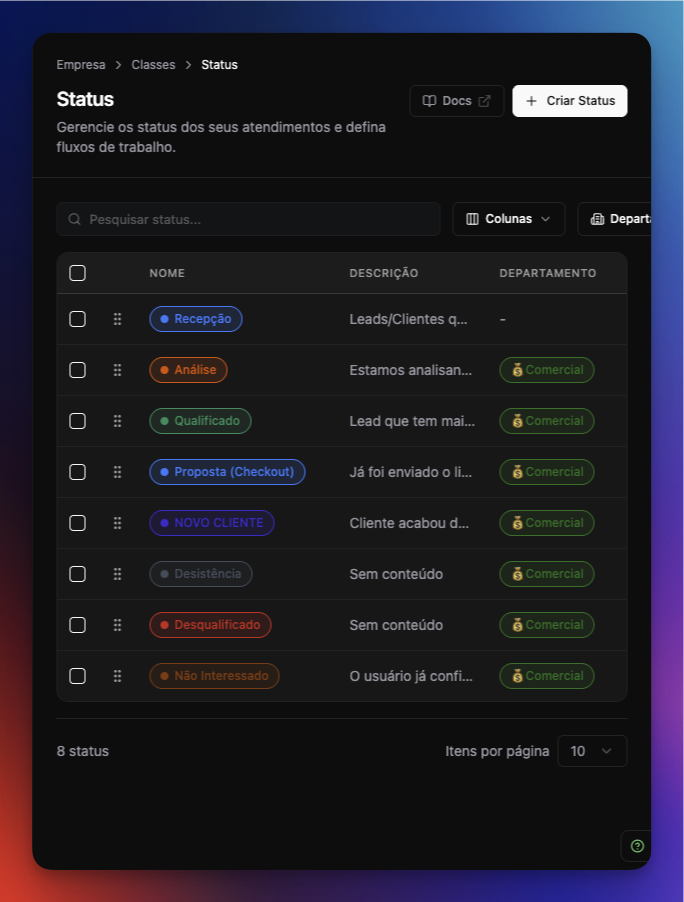Open the Análise status badge

188,370
